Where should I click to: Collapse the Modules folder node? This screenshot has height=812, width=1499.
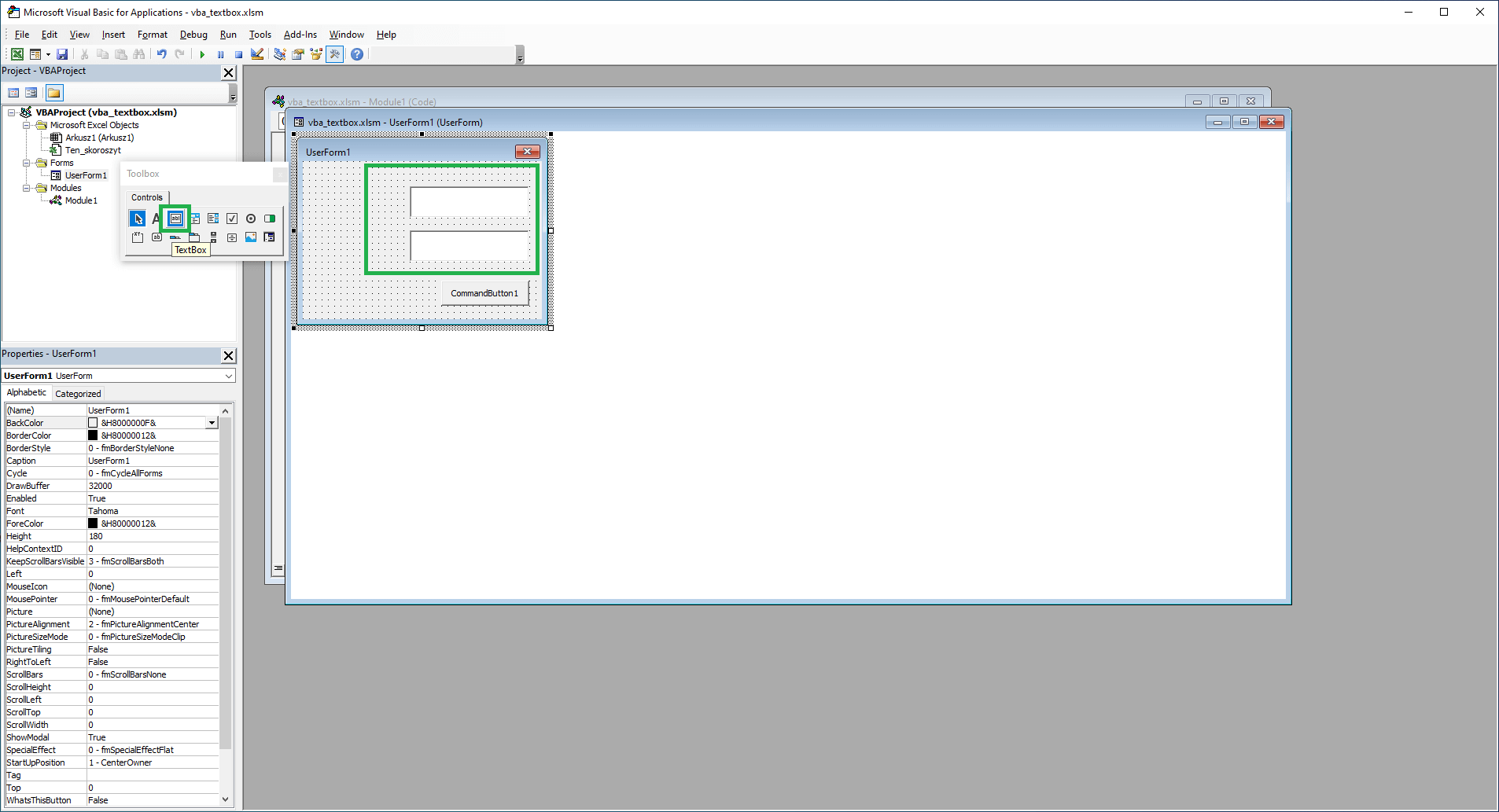click(26, 188)
